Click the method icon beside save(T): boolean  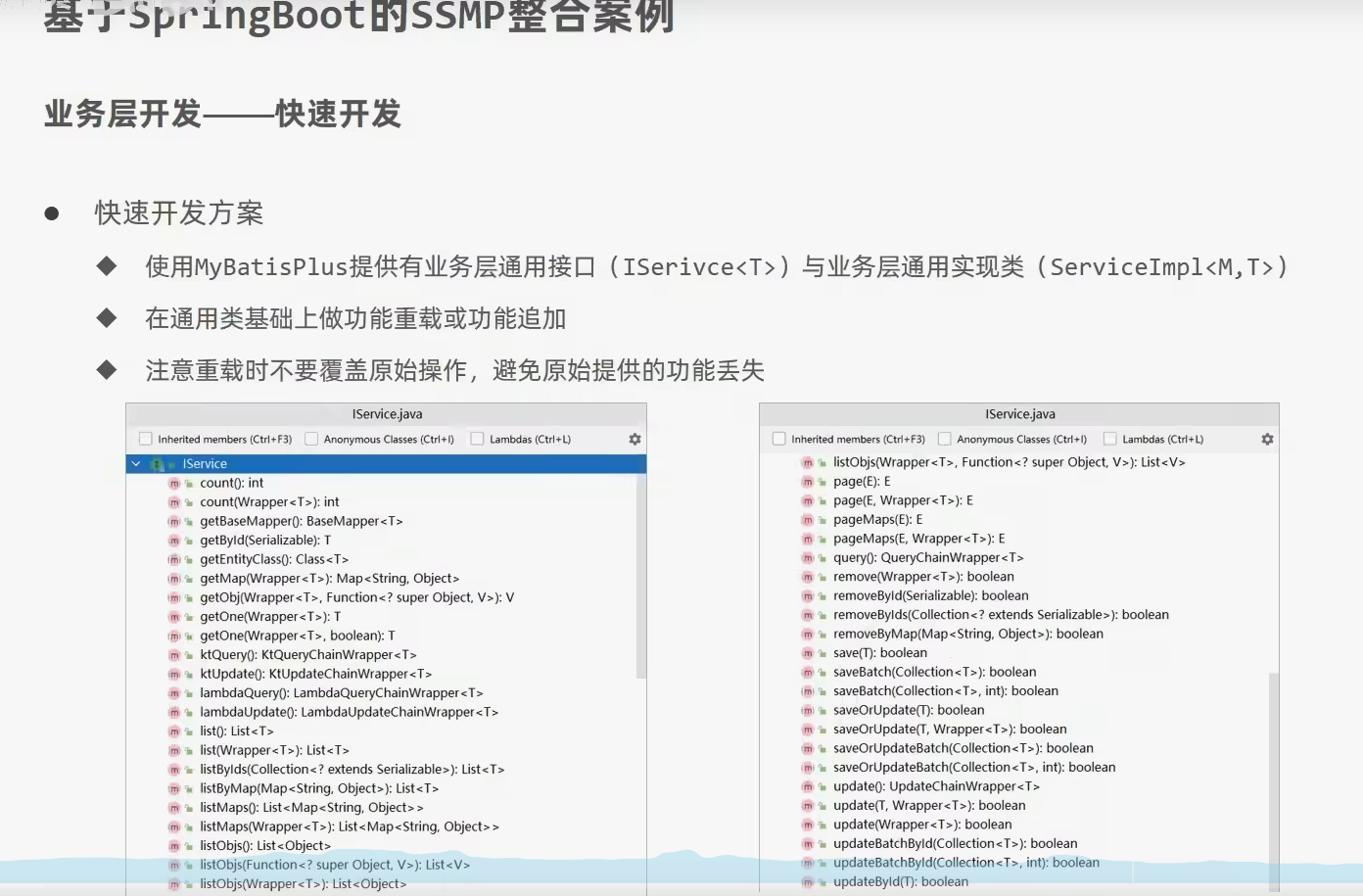point(808,653)
